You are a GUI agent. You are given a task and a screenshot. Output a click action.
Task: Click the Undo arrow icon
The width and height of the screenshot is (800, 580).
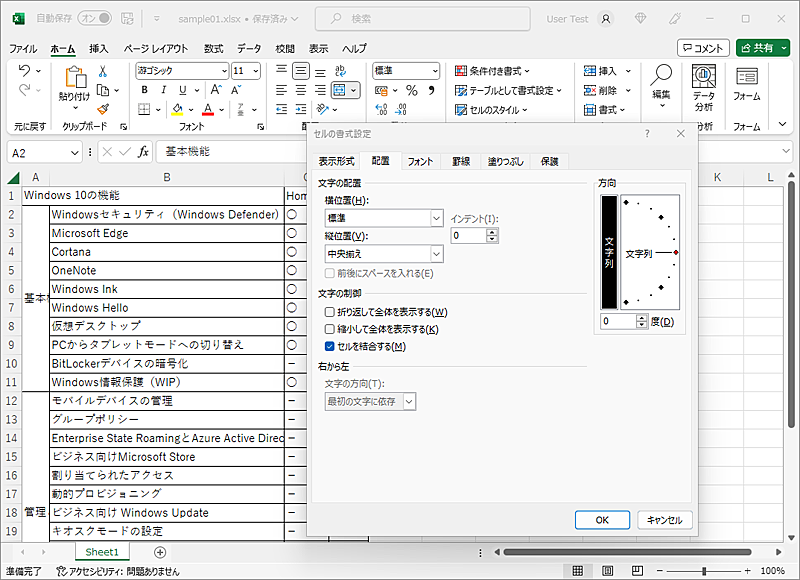[x=25, y=71]
